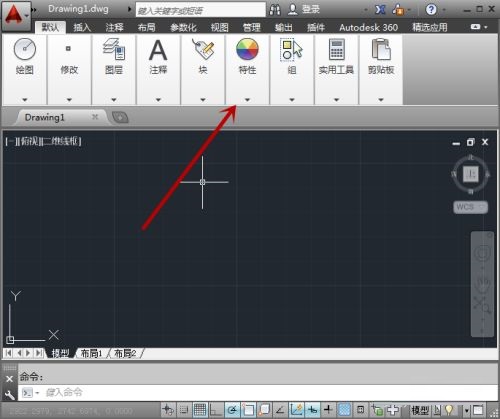Open the 图层 layers panel

(114, 56)
